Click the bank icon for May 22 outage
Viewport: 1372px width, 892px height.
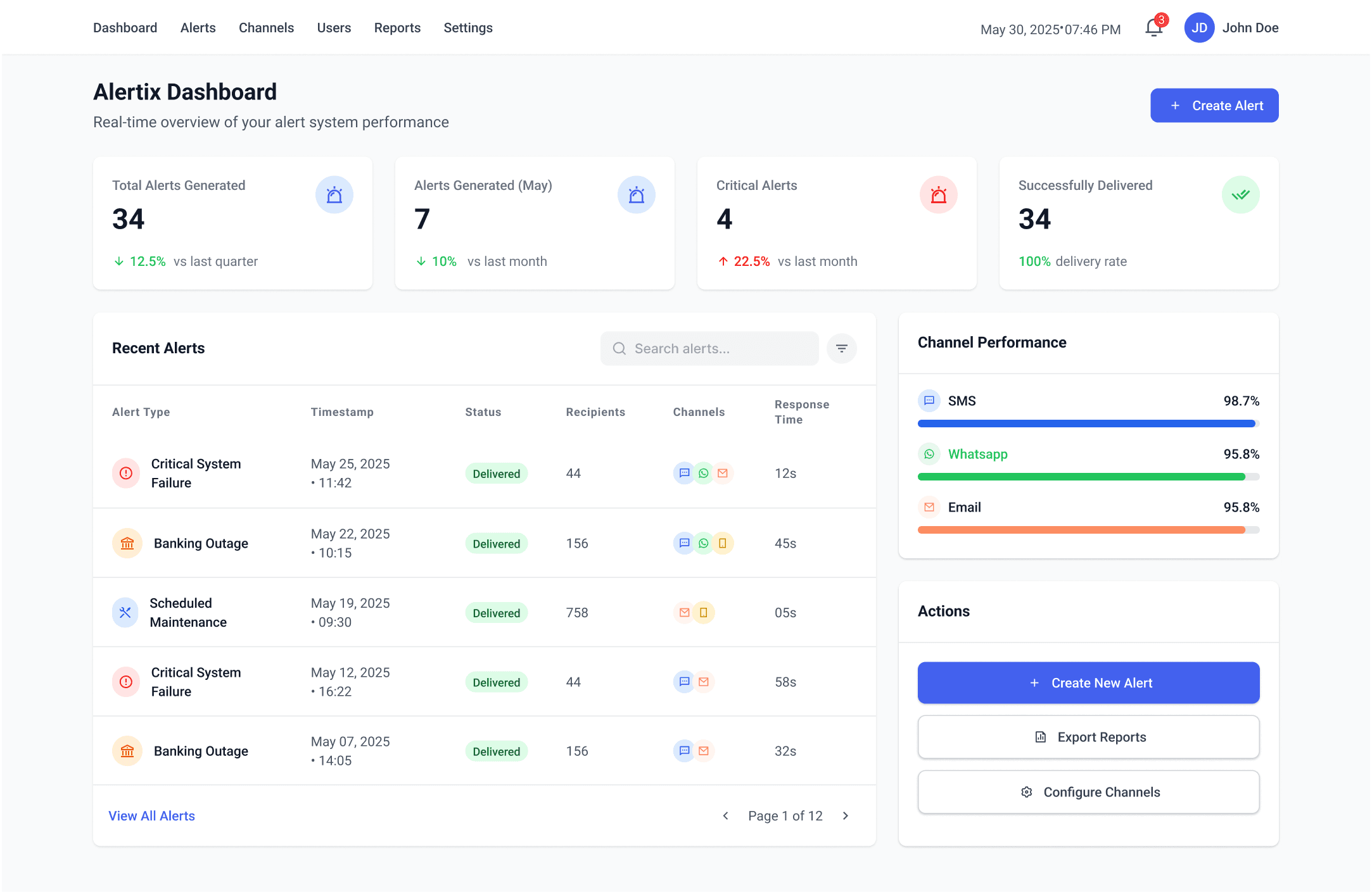(127, 543)
